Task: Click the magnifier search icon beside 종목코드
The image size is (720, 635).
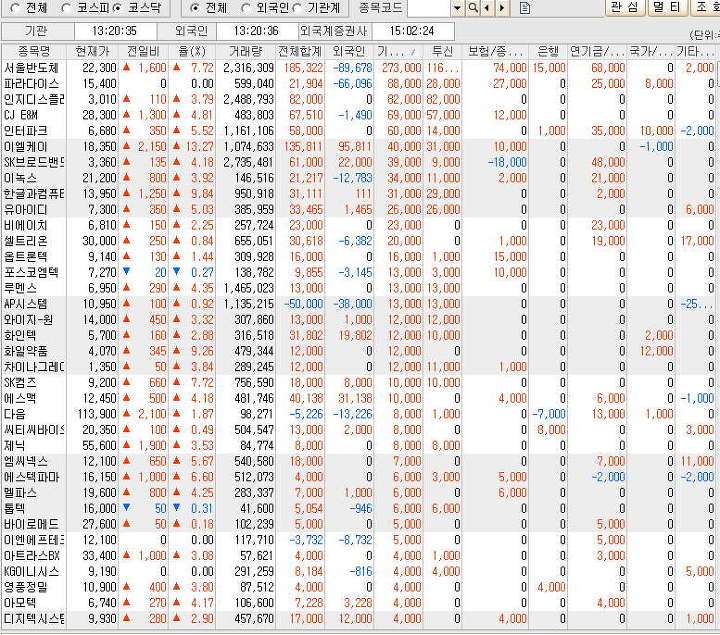Action: pos(472,8)
